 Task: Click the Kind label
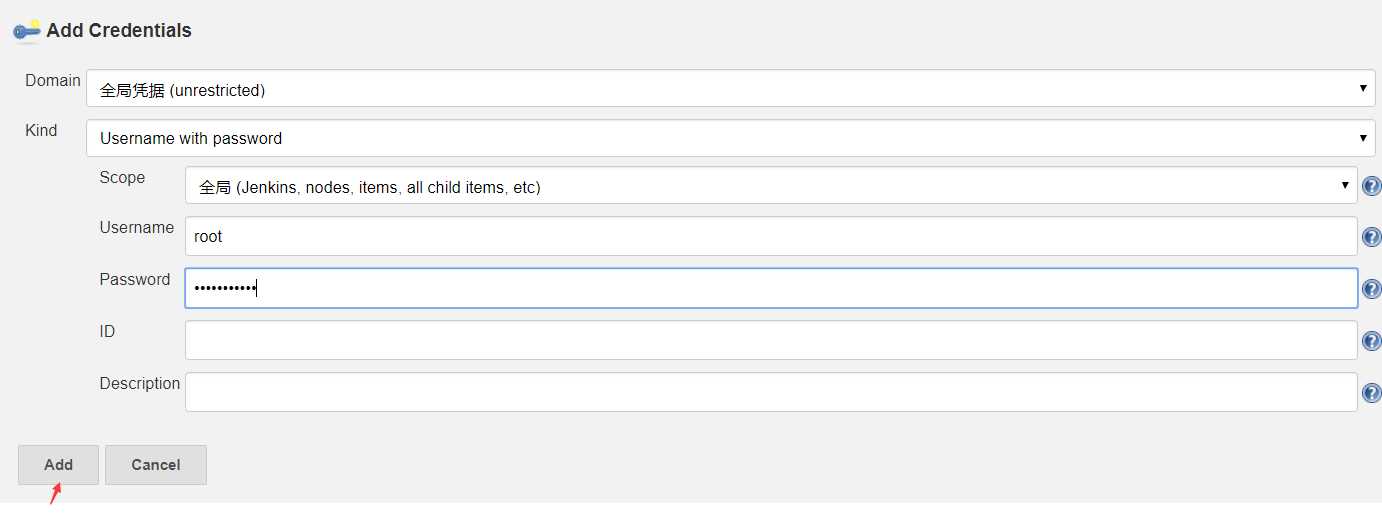pos(41,130)
